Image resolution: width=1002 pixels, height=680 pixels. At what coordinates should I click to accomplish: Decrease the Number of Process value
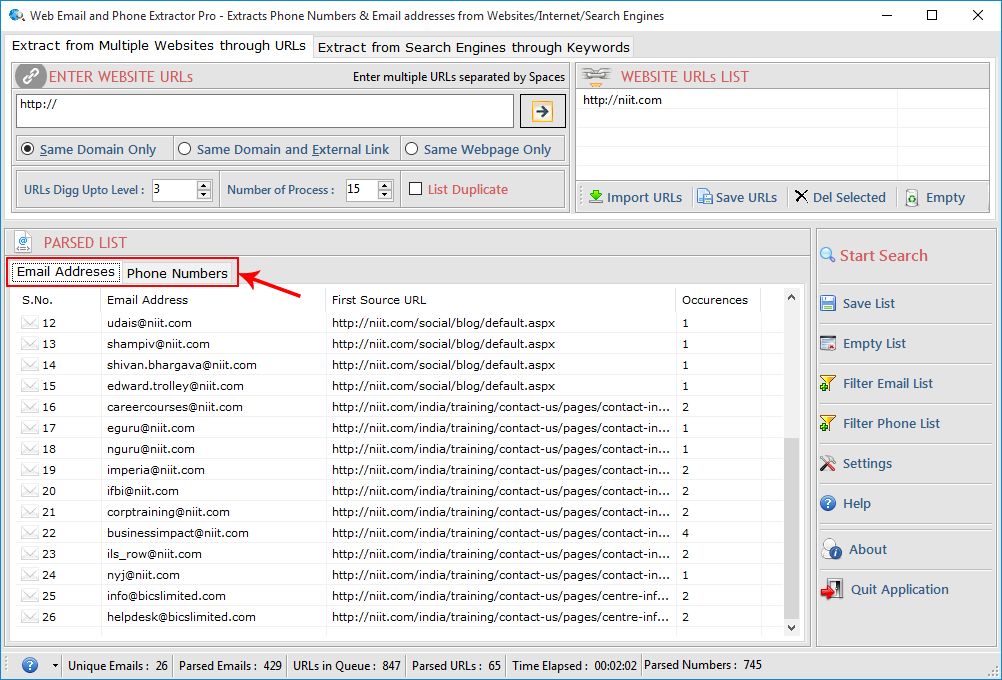point(385,194)
